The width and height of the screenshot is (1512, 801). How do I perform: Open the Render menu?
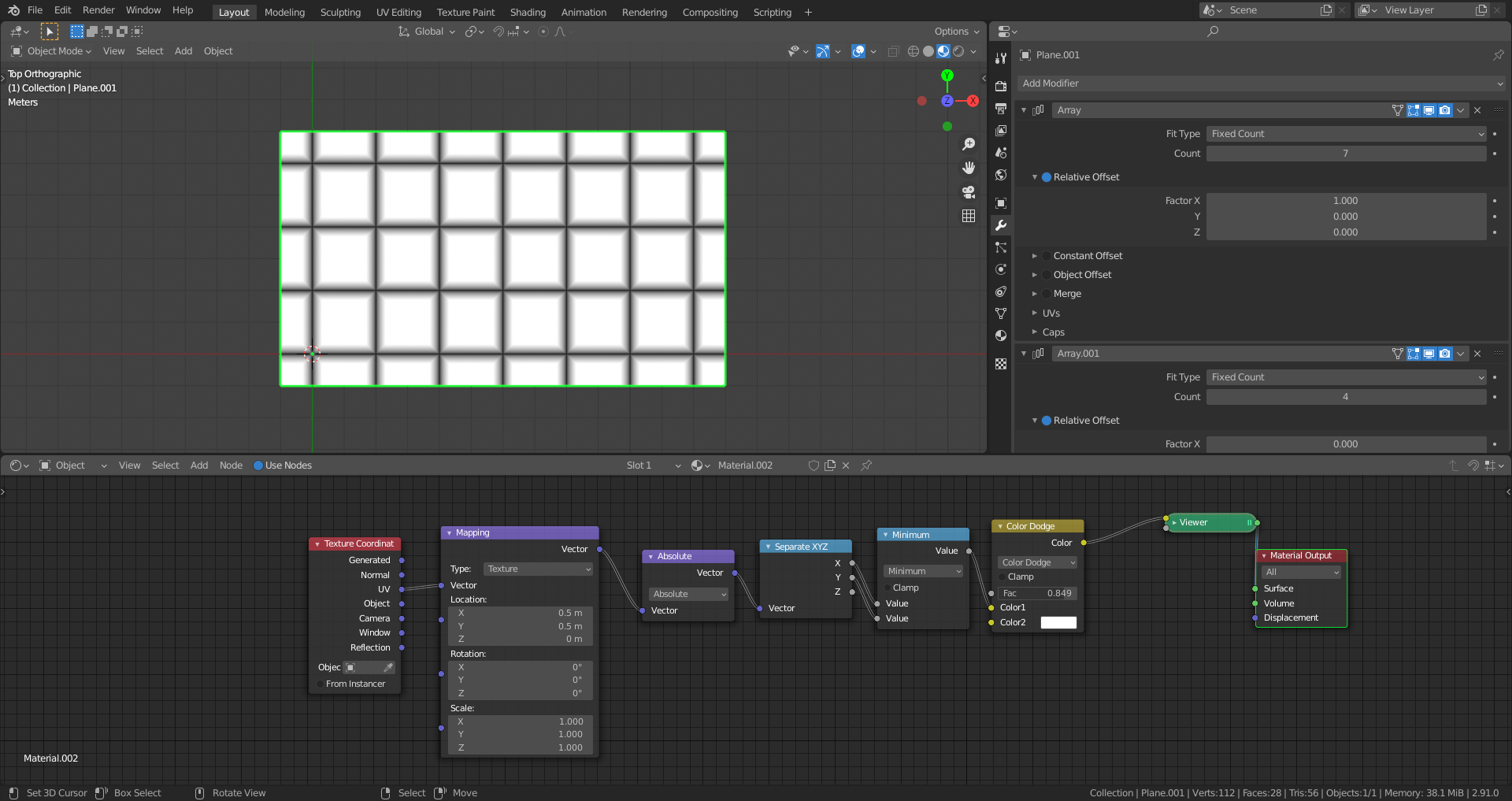(x=98, y=10)
